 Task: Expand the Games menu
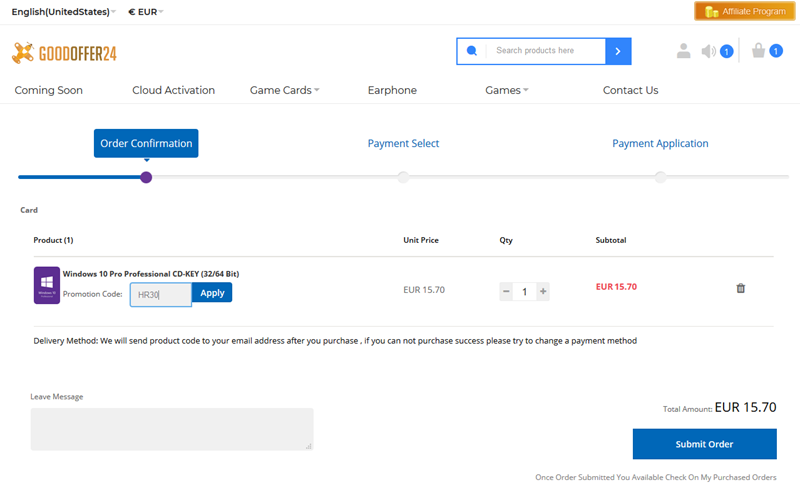point(506,90)
